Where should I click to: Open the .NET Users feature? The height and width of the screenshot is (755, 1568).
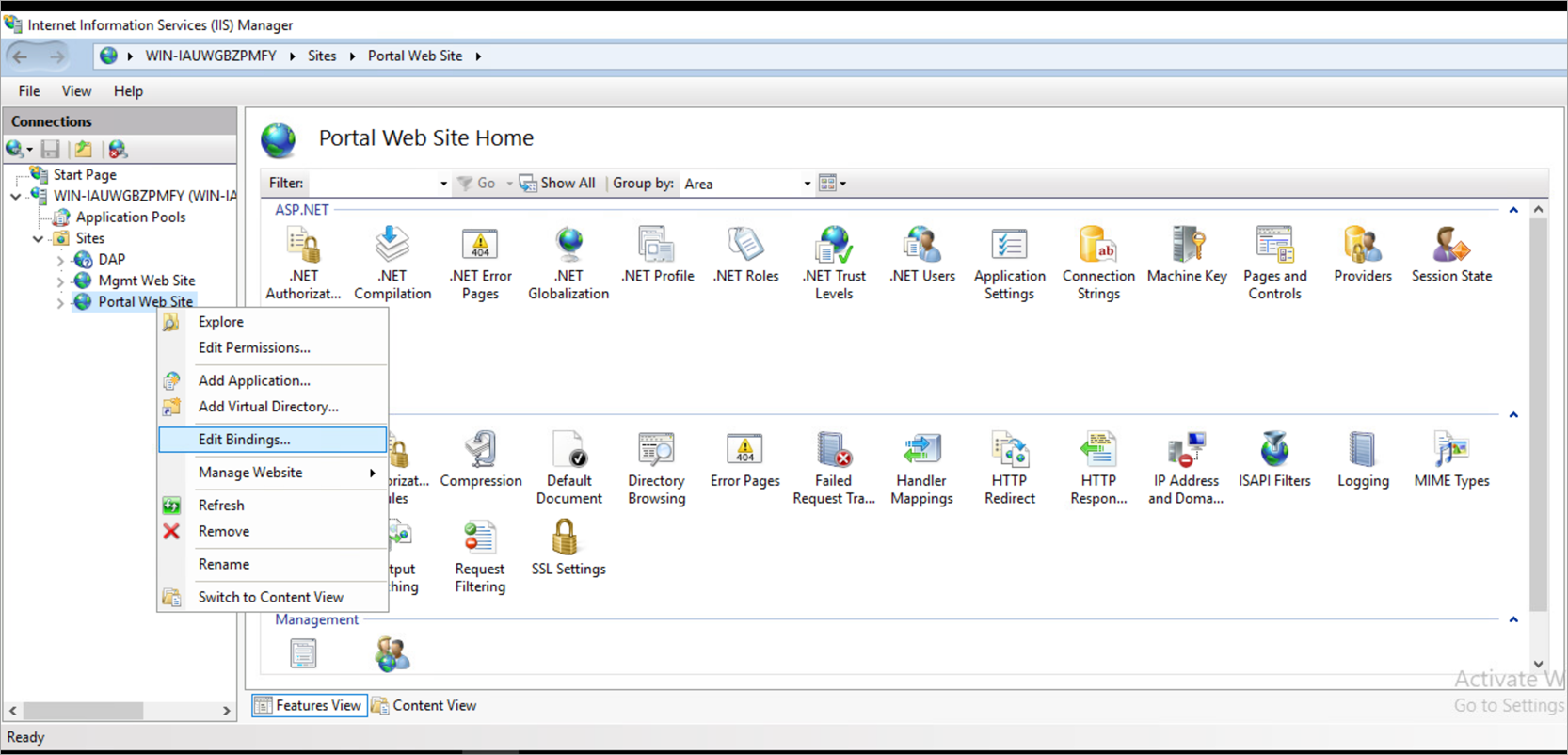coord(922,255)
